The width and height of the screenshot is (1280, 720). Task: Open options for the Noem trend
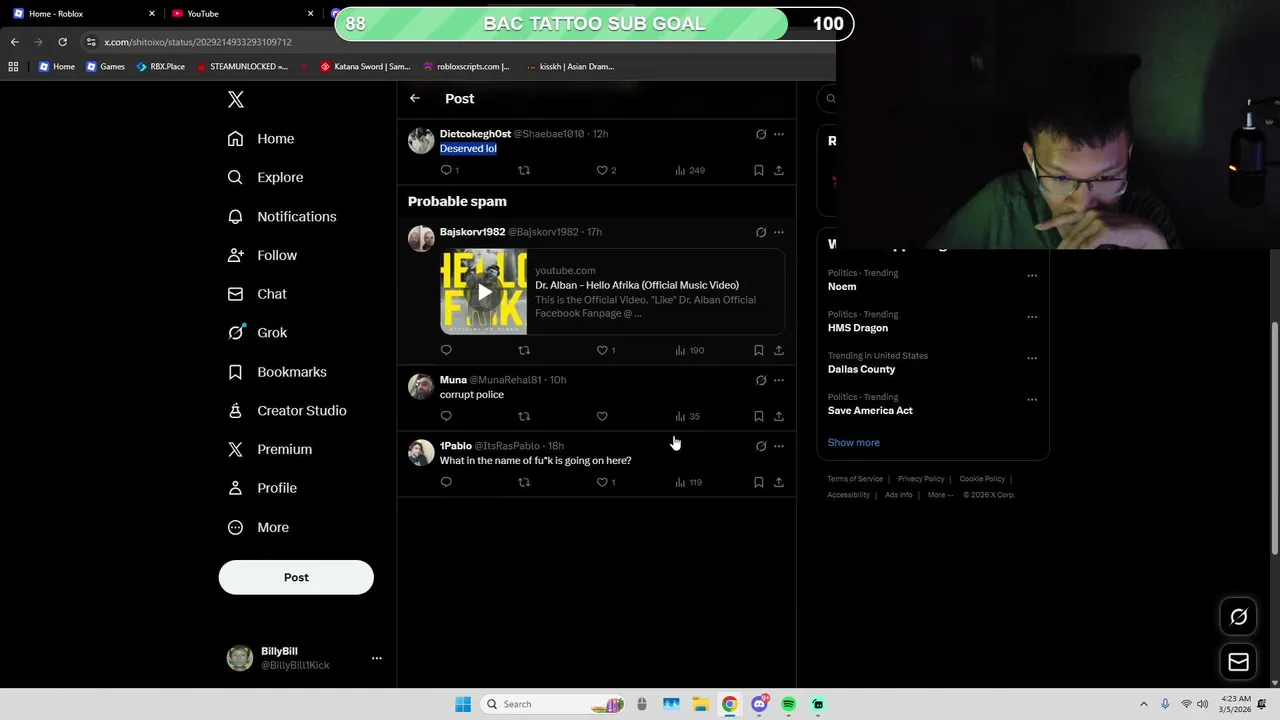[1031, 276]
